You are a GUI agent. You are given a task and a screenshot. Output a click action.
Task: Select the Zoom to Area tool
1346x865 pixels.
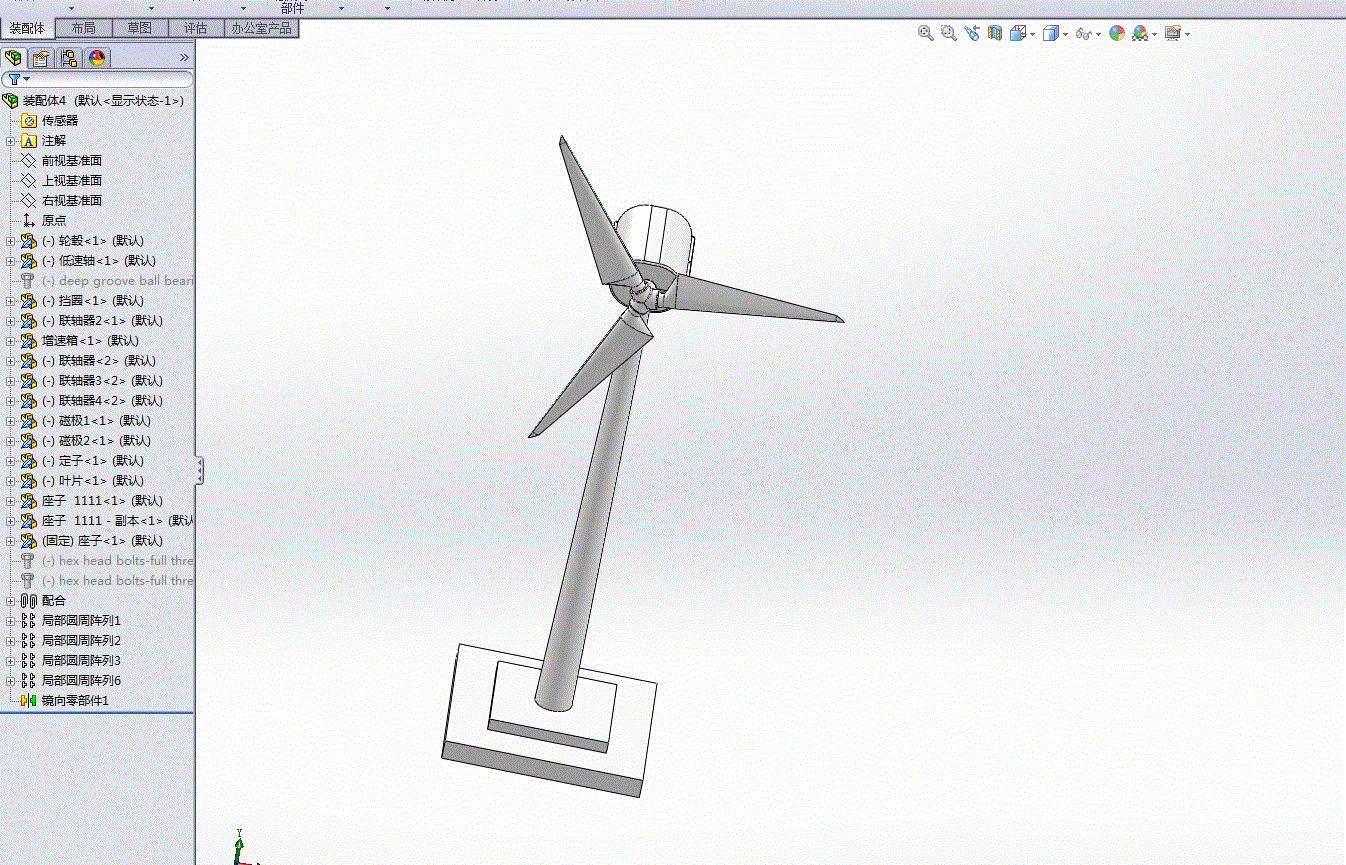click(948, 33)
